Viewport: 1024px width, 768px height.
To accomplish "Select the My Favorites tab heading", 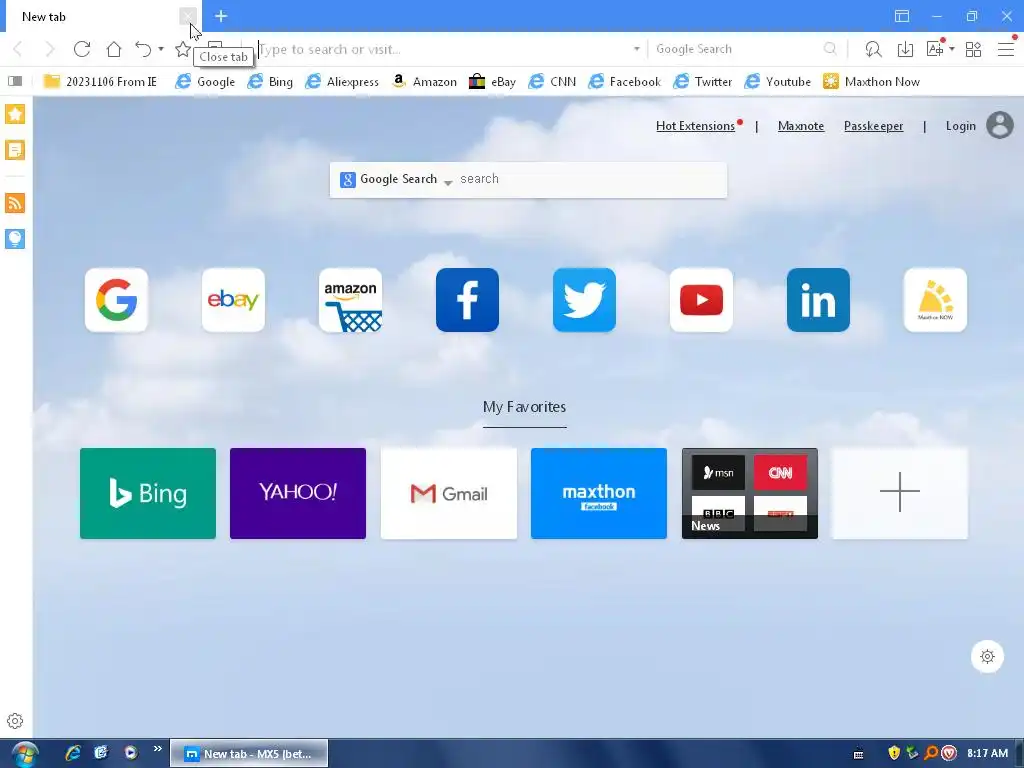I will coord(524,407).
